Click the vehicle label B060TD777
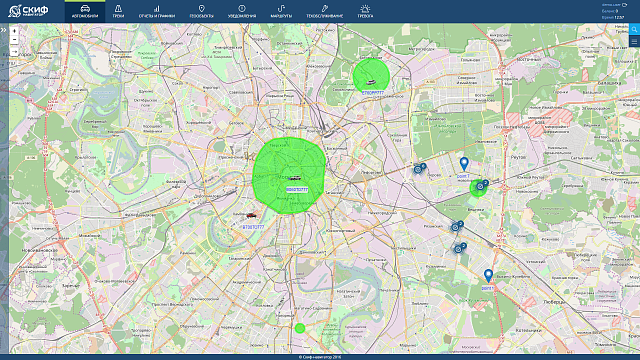Screen dimensions: 640x360 click(x=297, y=190)
